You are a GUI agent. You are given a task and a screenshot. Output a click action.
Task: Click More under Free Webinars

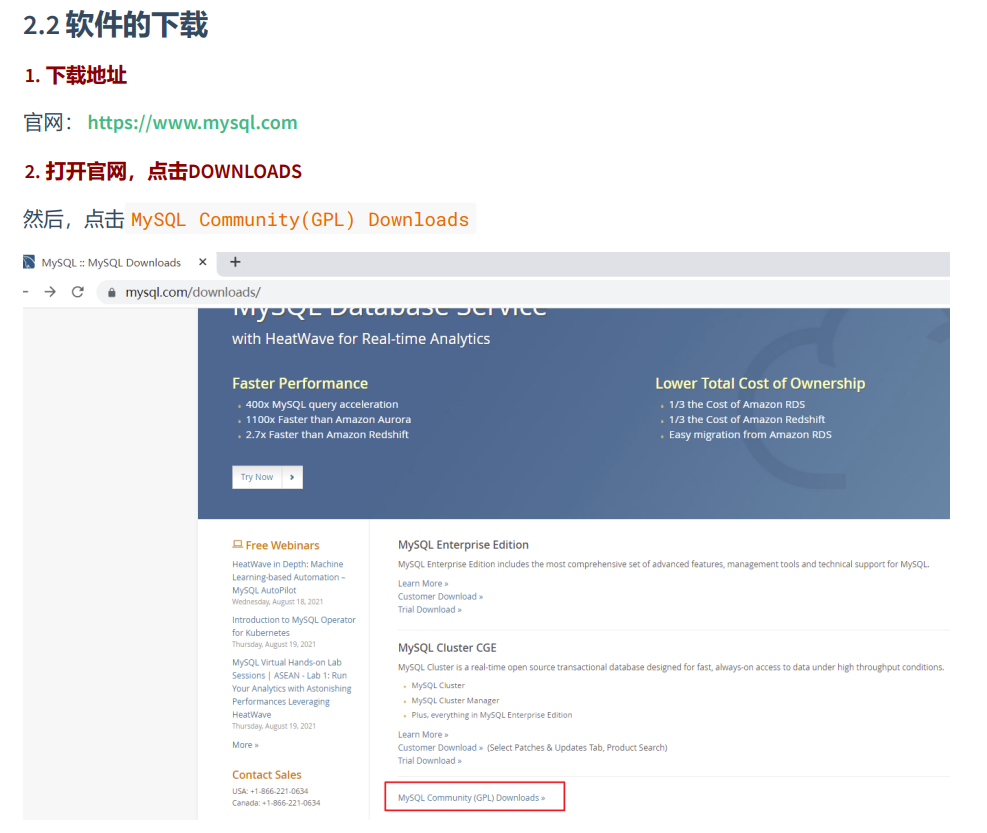tap(245, 745)
